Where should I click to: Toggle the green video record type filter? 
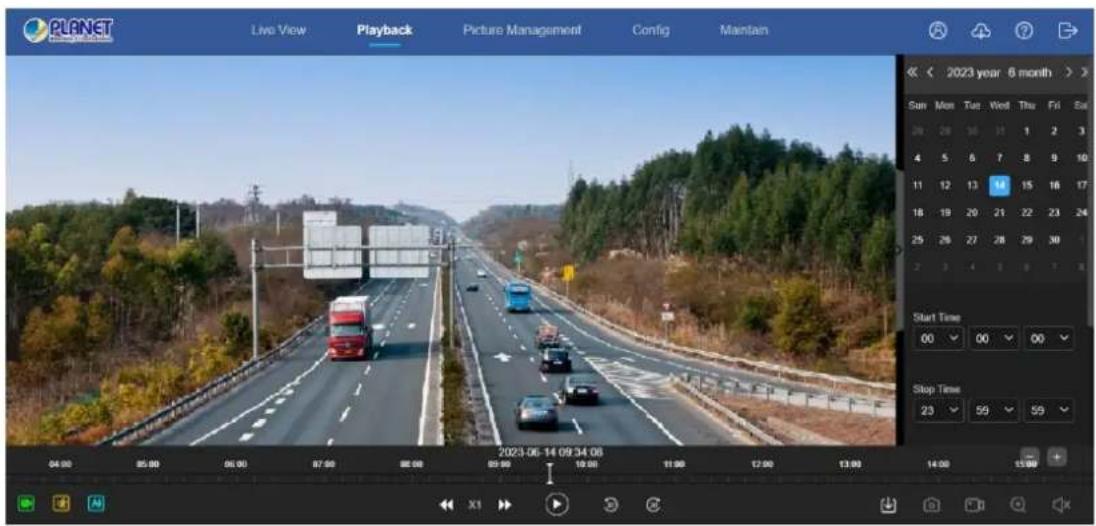[26, 503]
